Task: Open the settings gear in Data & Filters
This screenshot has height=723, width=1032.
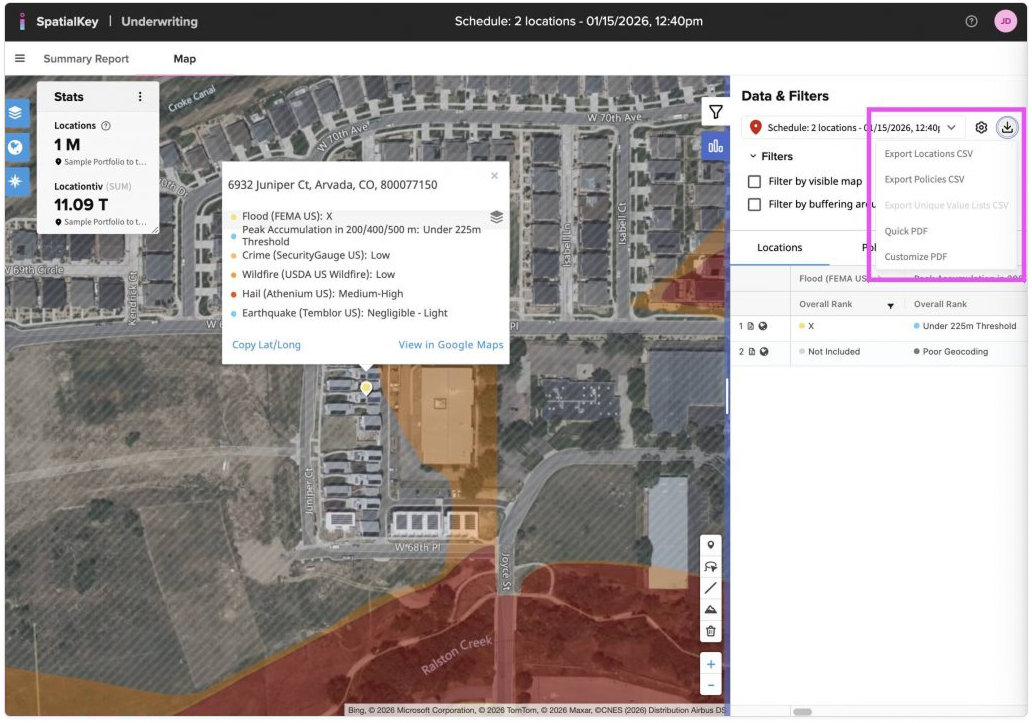Action: coord(981,128)
